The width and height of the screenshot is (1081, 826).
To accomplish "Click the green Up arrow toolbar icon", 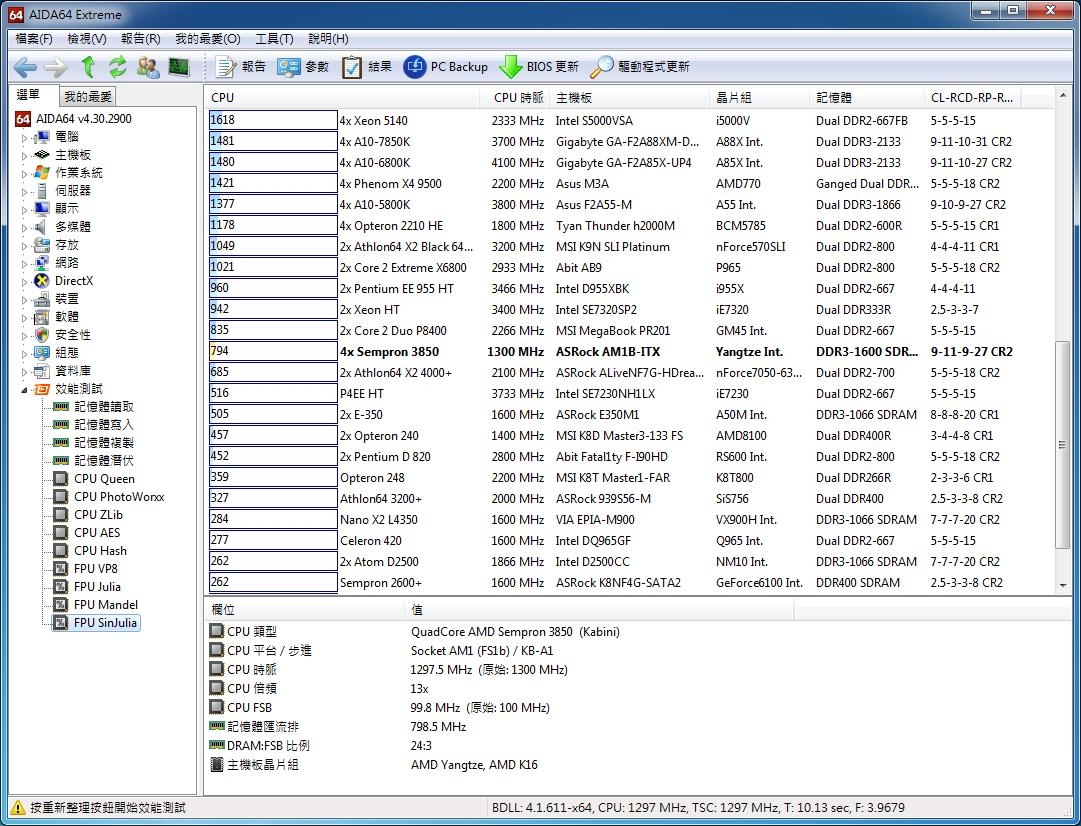I will 88,67.
